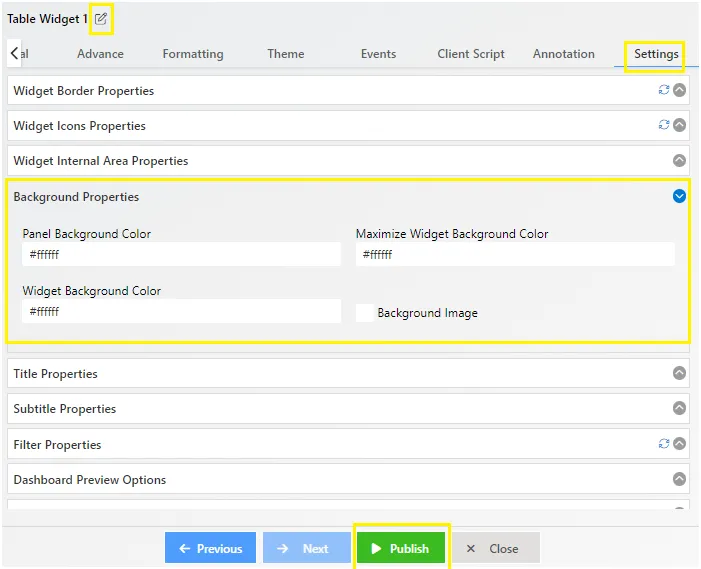Image resolution: width=701 pixels, height=569 pixels.
Task: Reset Filter Properties with refresh icon
Action: [663, 443]
